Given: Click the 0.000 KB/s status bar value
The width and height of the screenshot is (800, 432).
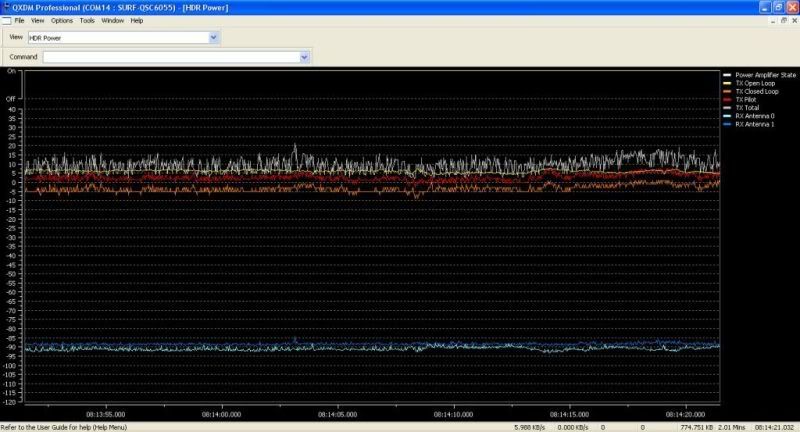Looking at the screenshot, I should pyautogui.click(x=573, y=427).
